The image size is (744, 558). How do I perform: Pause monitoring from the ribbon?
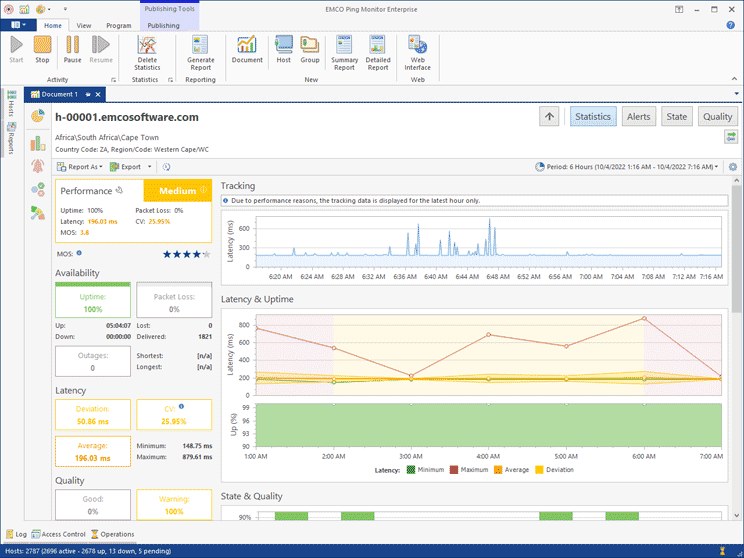coord(72,49)
